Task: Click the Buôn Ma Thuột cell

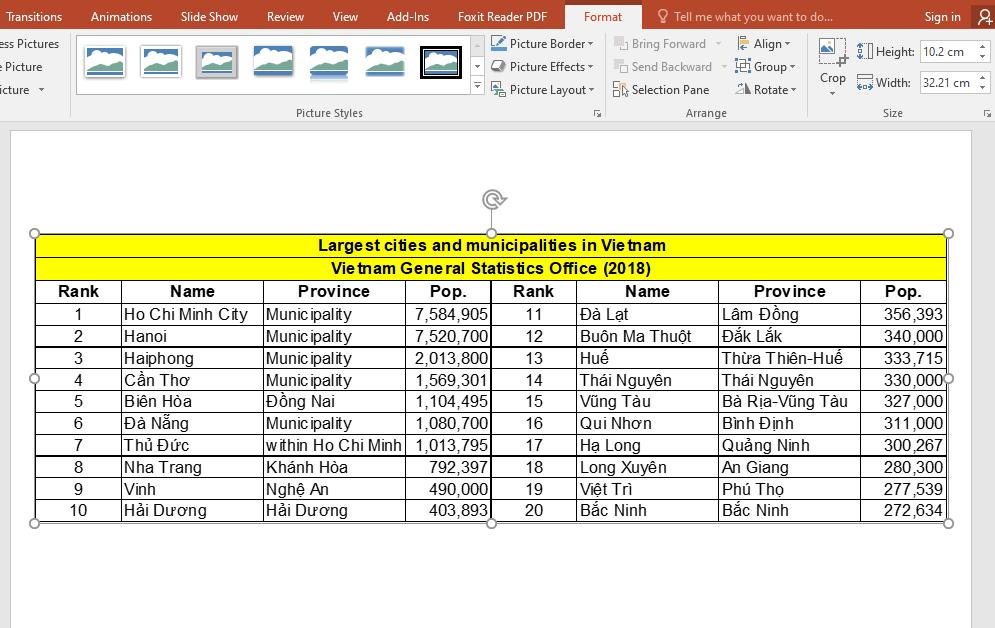Action: point(647,336)
